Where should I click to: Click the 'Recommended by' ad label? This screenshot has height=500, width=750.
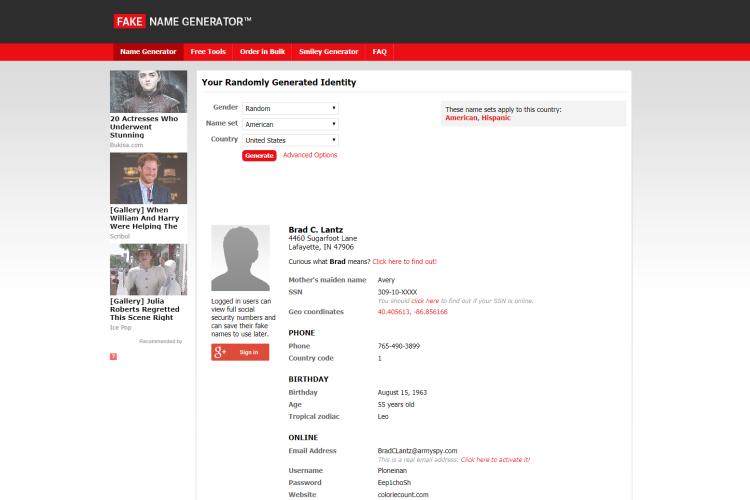point(161,341)
